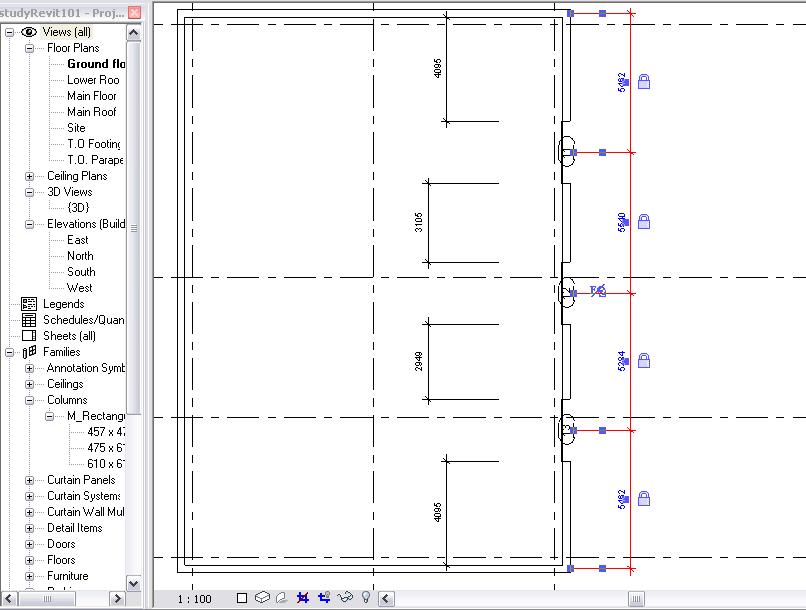Open the Detail Level square icon
The image size is (806, 610).
click(x=242, y=598)
